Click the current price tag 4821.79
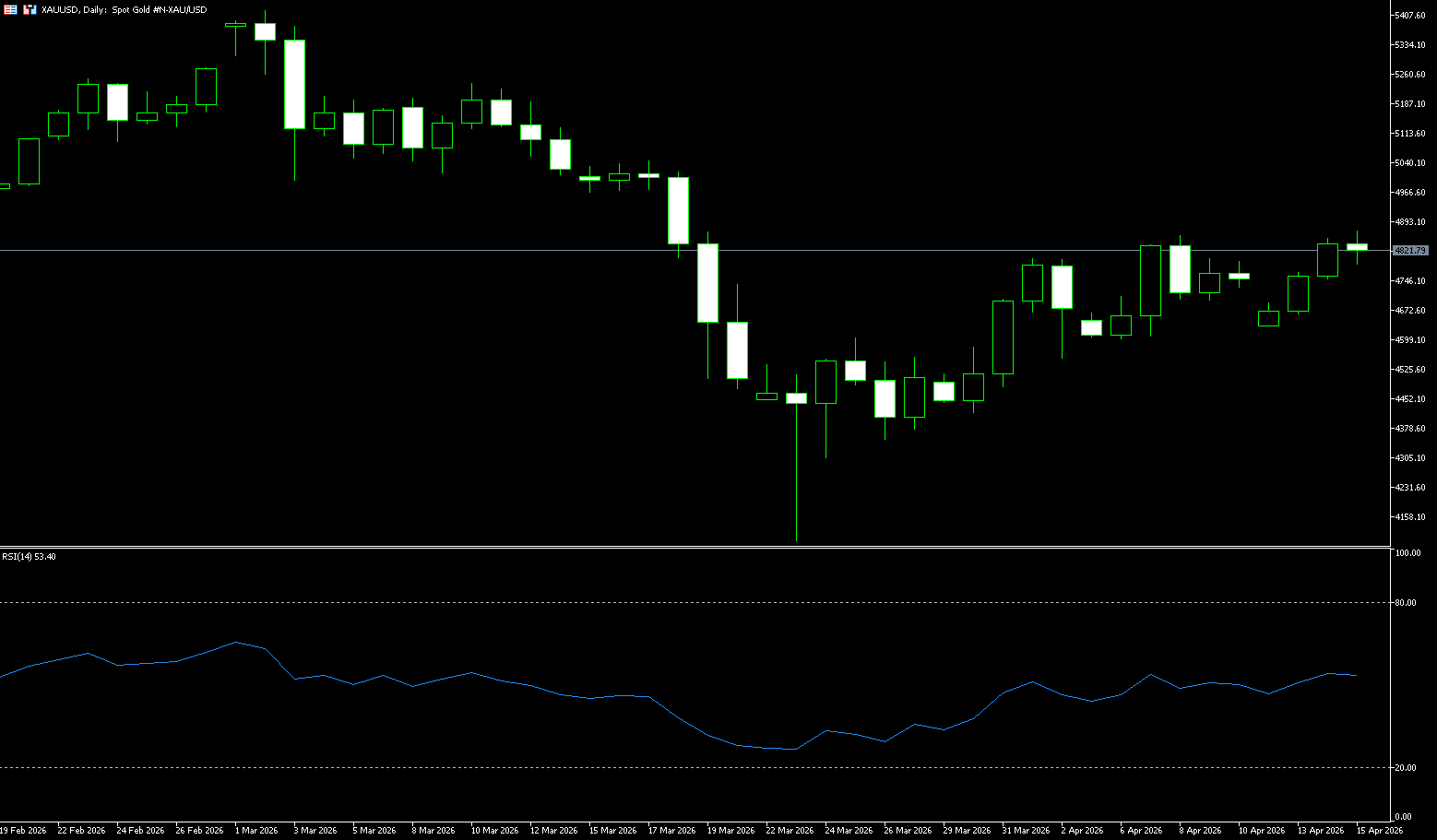The image size is (1437, 840). tap(1410, 251)
